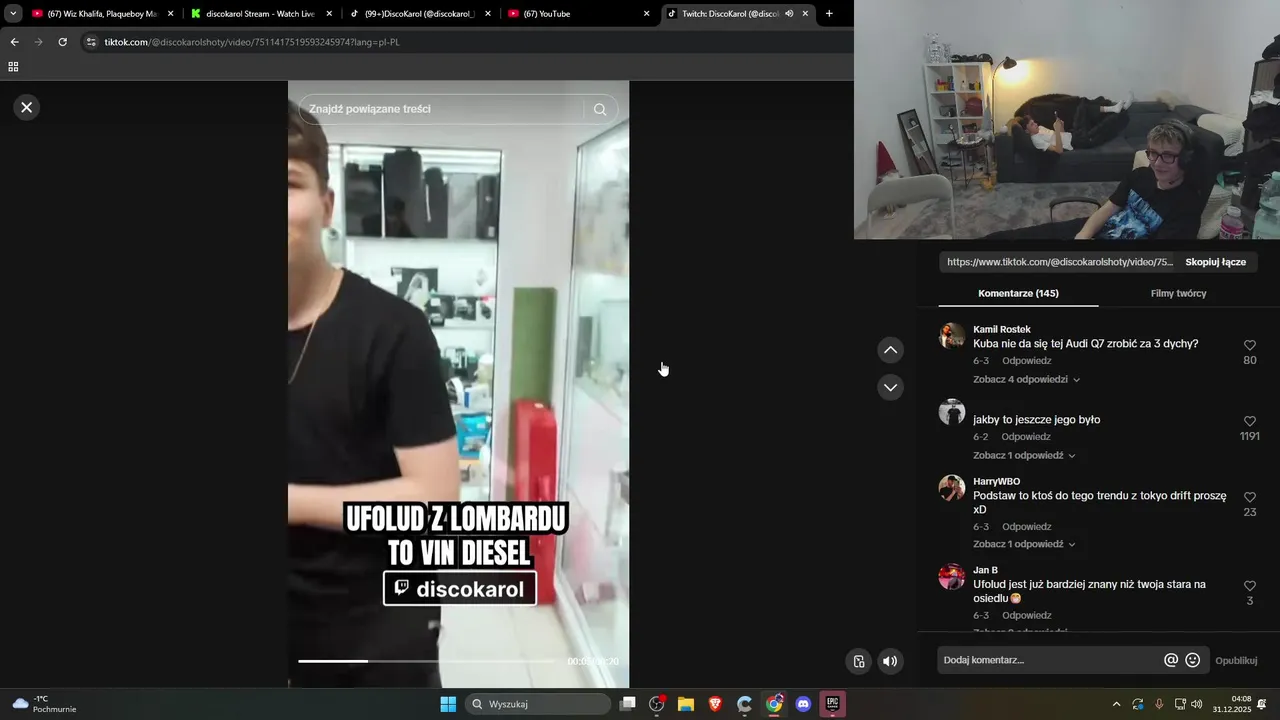Open the weather widget 'Pochmurnie'
1280x720 pixels.
[44, 704]
